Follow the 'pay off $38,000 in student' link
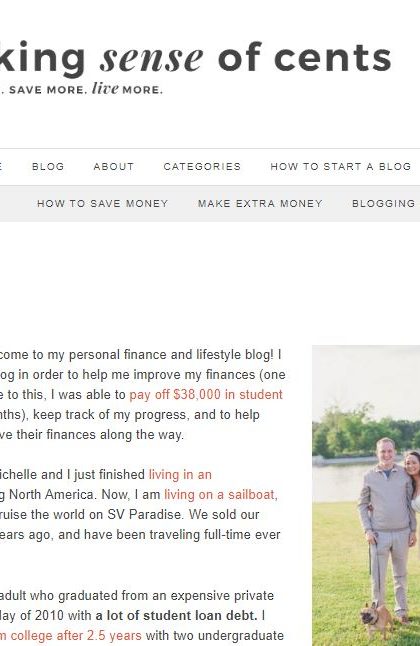Image resolution: width=420 pixels, height=646 pixels. (x=206, y=395)
